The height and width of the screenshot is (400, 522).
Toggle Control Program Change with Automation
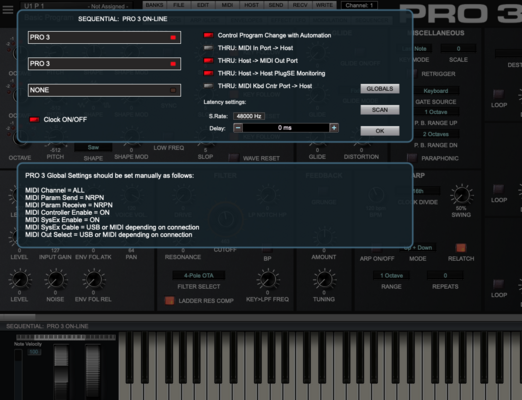[208, 35]
